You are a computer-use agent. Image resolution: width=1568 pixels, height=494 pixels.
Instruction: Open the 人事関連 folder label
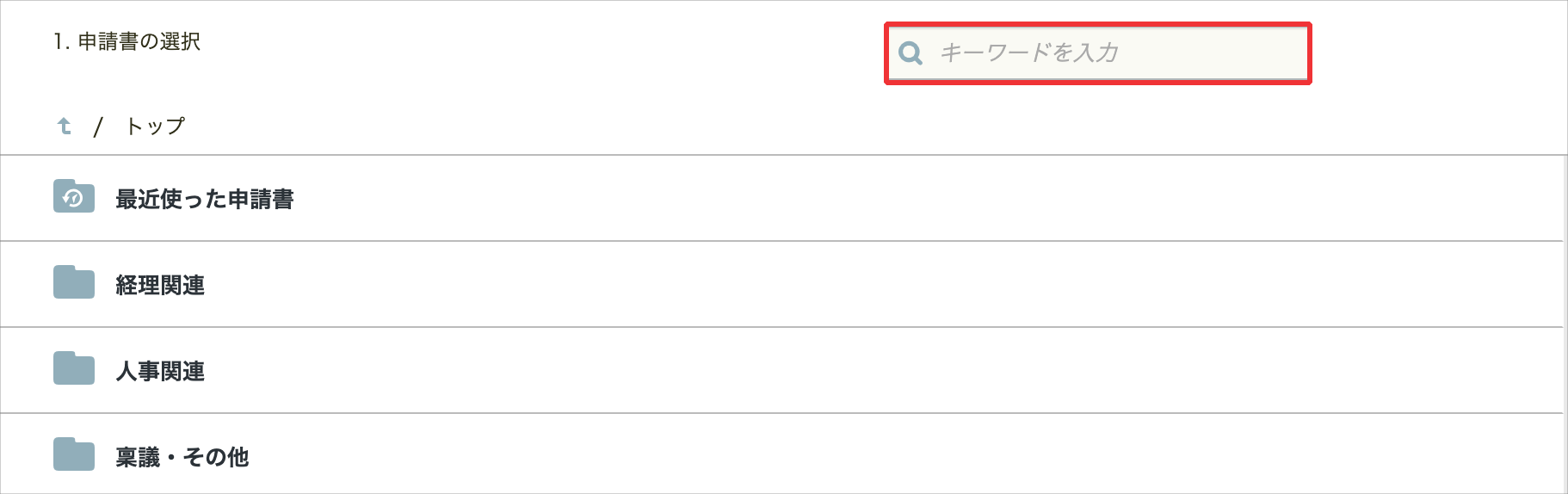click(160, 371)
